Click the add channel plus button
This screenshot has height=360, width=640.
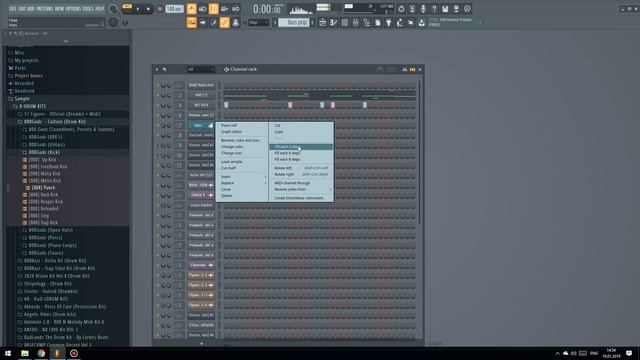[x=202, y=344]
